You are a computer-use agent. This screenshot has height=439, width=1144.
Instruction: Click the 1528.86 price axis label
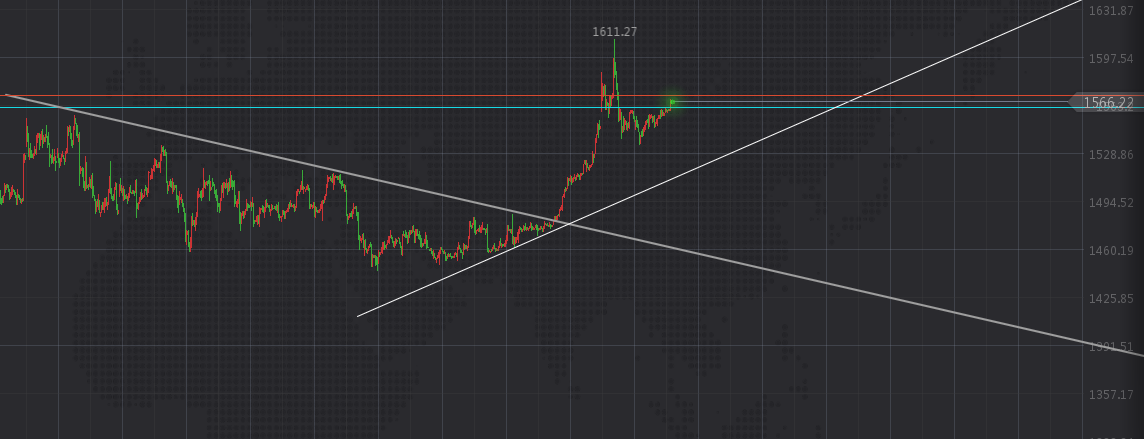(1110, 155)
